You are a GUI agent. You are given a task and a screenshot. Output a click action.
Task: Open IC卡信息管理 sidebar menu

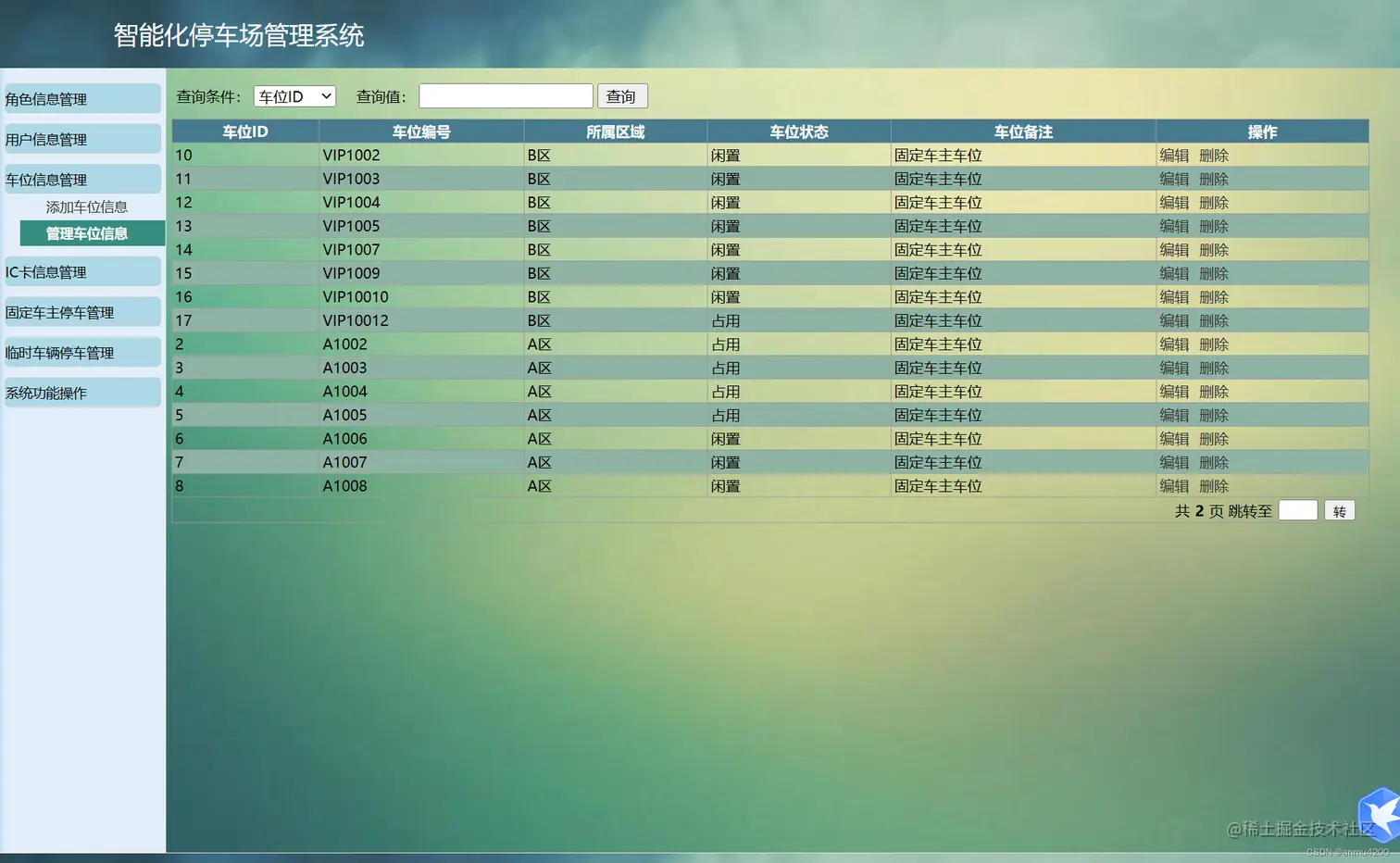[81, 272]
